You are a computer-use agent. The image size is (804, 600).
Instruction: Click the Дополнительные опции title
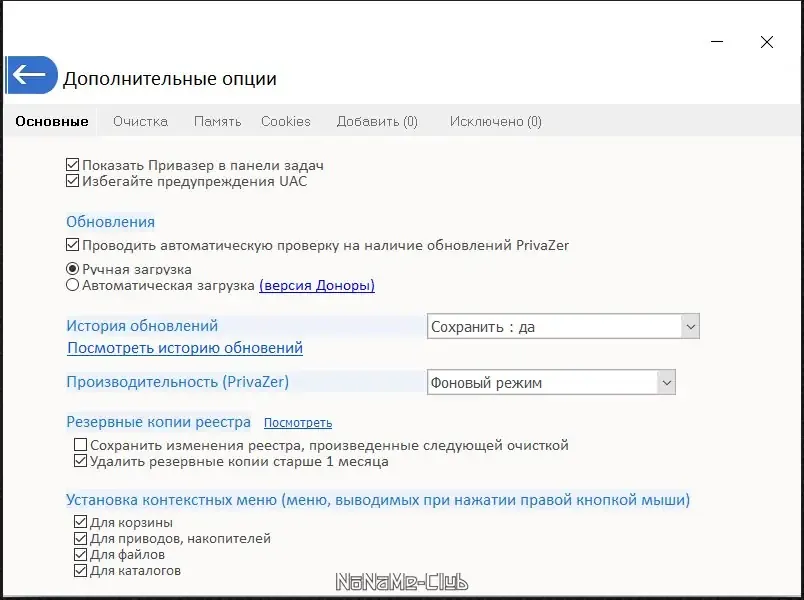tap(170, 78)
